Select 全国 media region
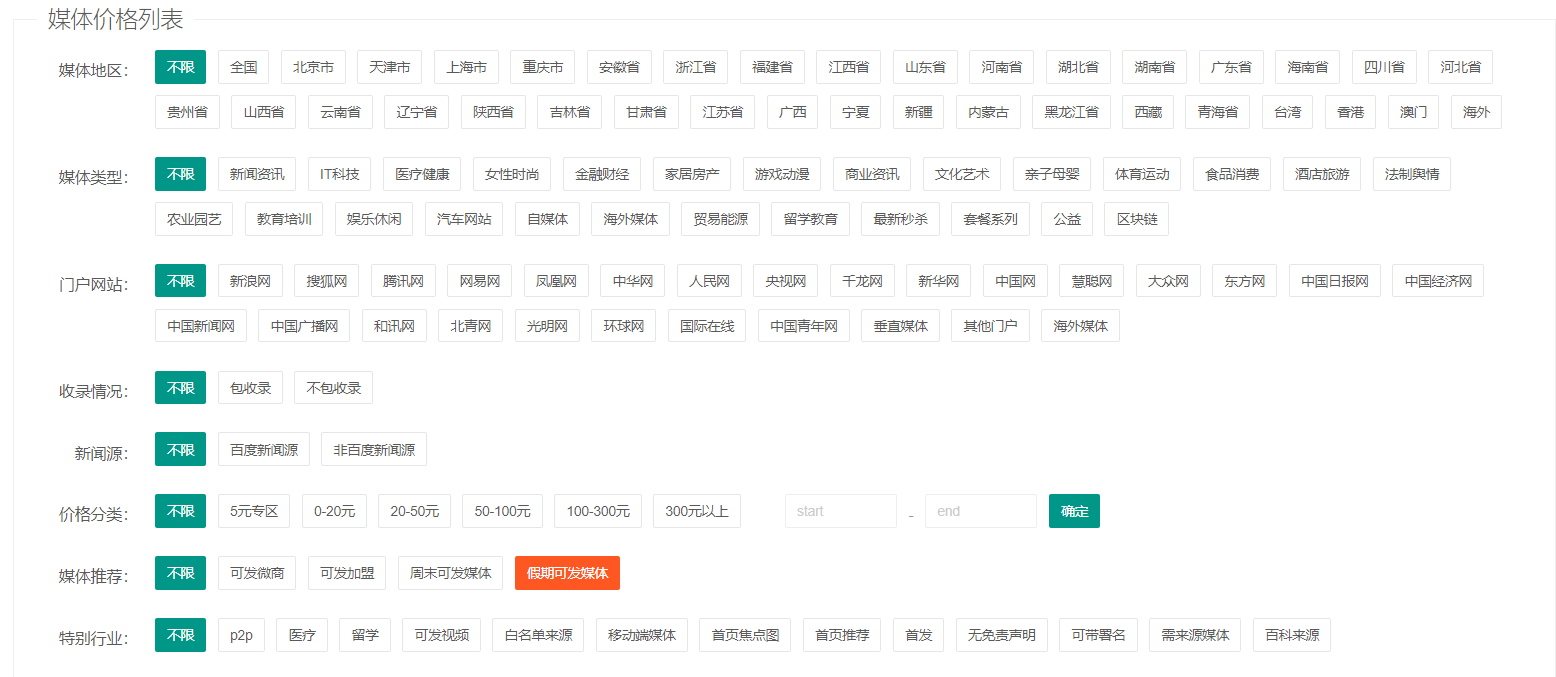Image resolution: width=1556 pixels, height=677 pixels. pos(243,67)
